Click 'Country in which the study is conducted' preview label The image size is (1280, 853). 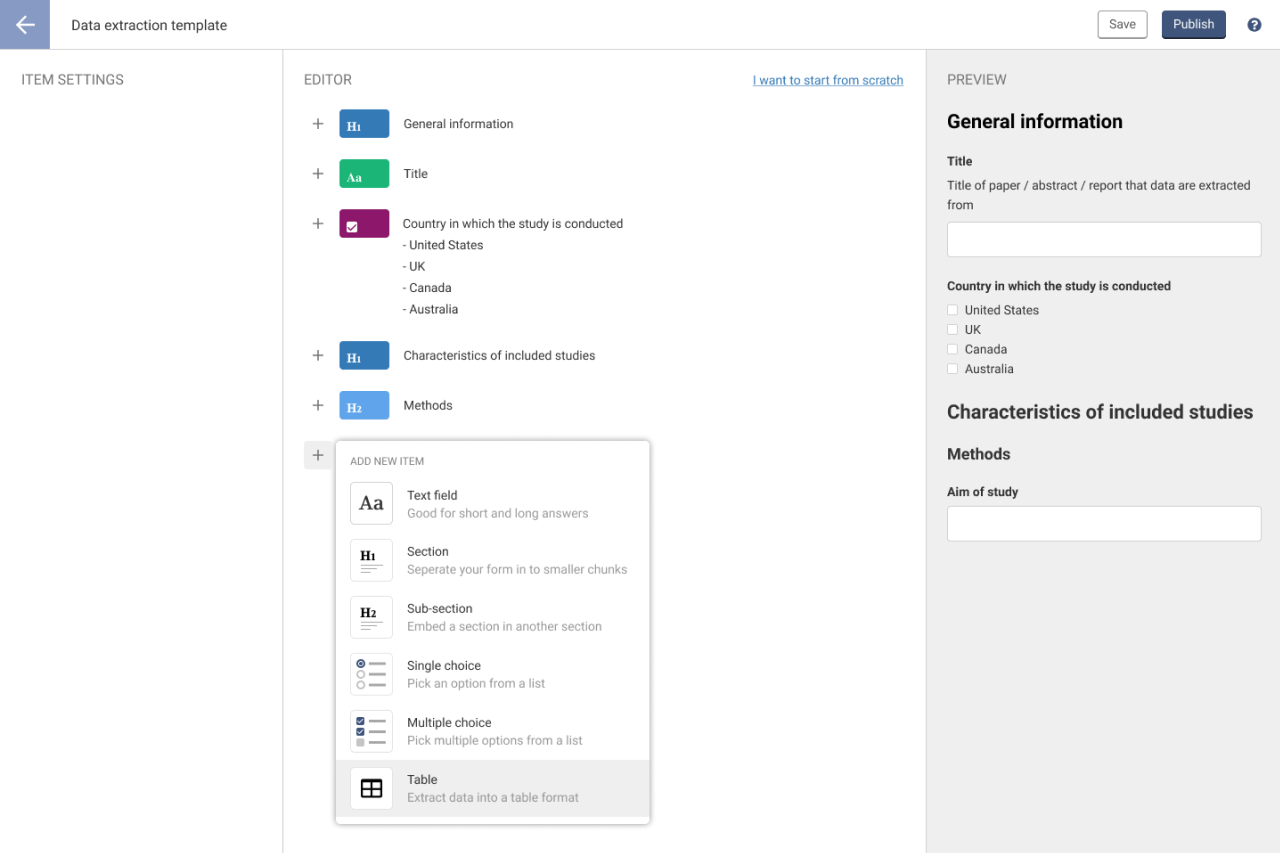click(1059, 286)
